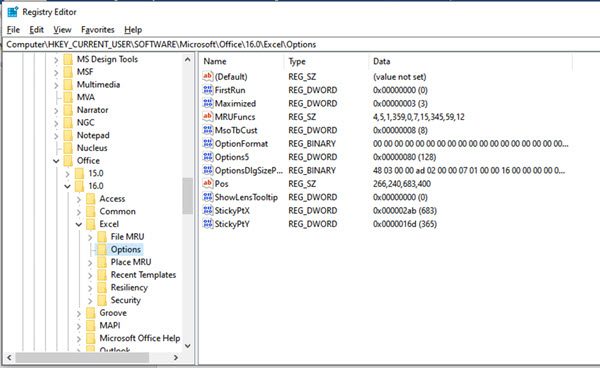Click the (Default) string value icon

tap(208, 77)
